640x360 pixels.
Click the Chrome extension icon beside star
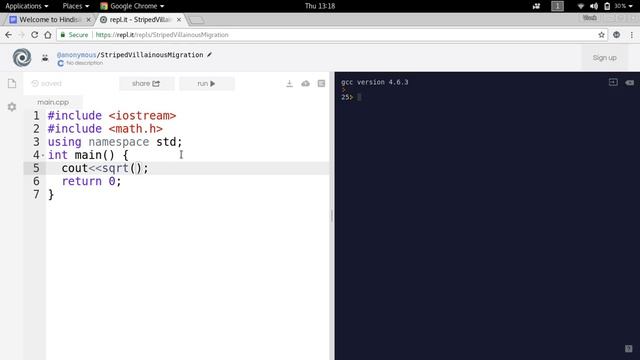point(616,35)
